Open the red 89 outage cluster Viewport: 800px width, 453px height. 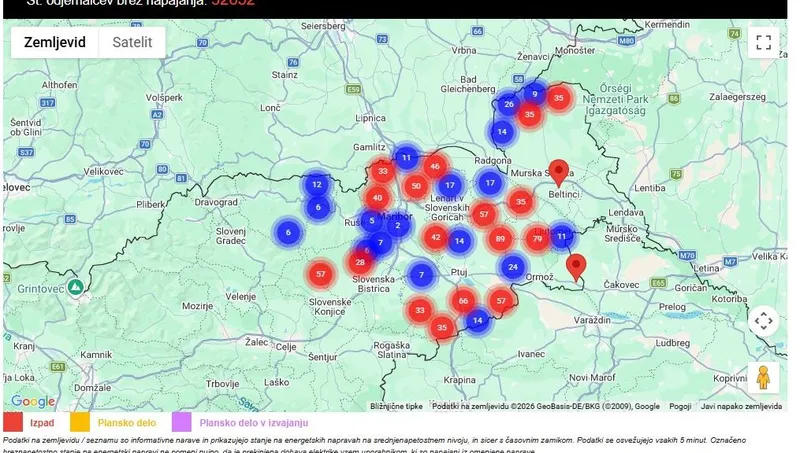500,238
